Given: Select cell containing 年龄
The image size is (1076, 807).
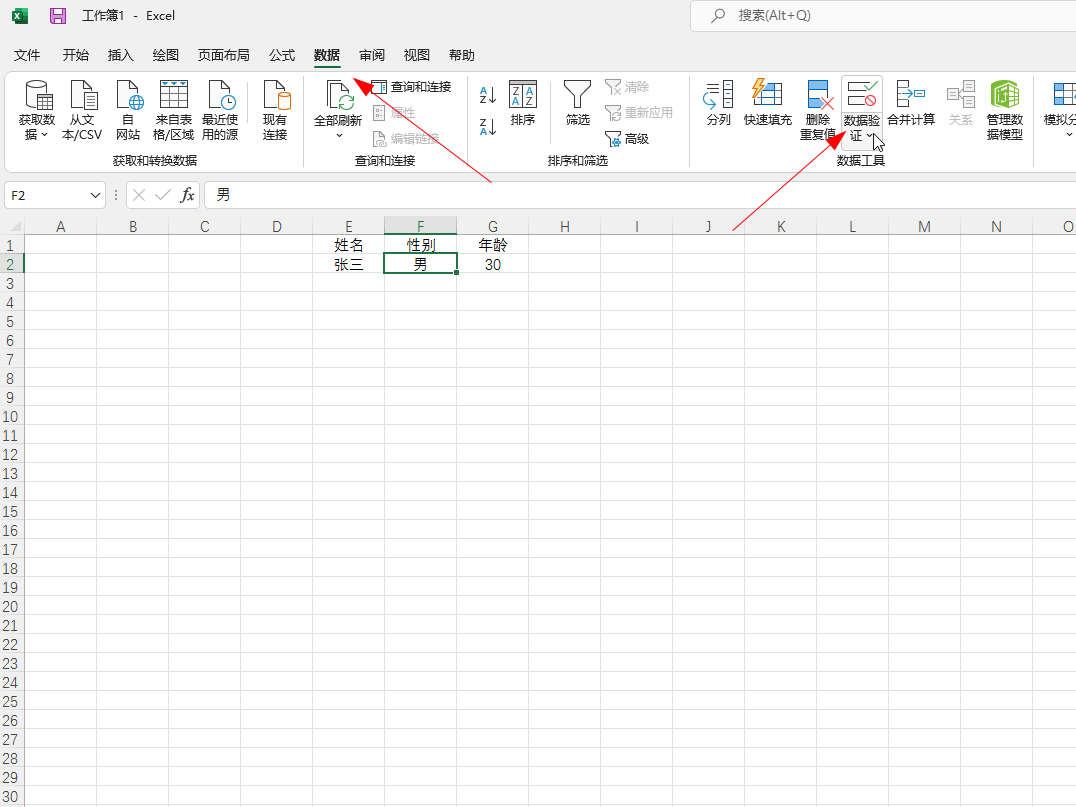Looking at the screenshot, I should [493, 245].
